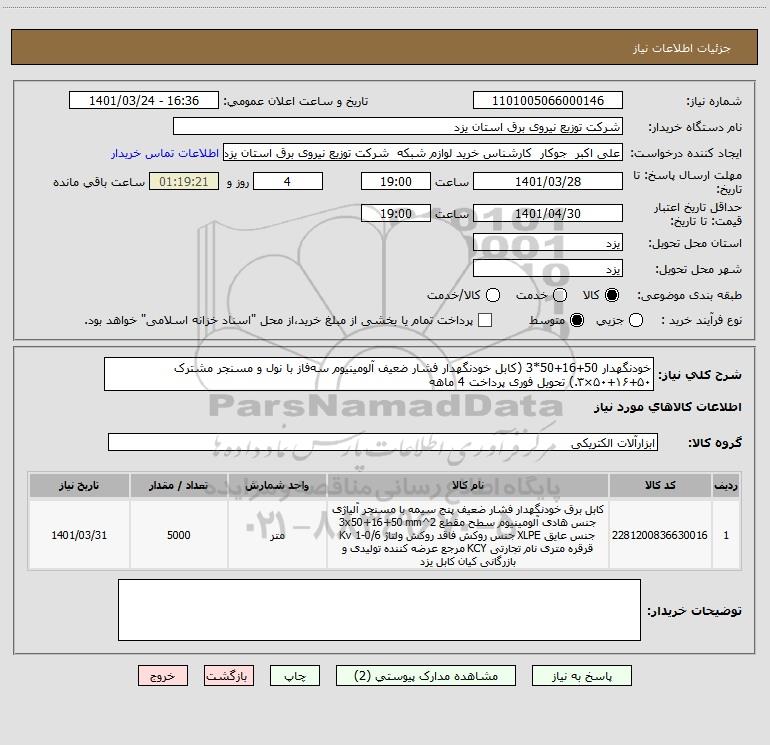770x745 pixels.
Task: Click the جزئیات اطلاعات نیاز header title
Action: (x=681, y=48)
